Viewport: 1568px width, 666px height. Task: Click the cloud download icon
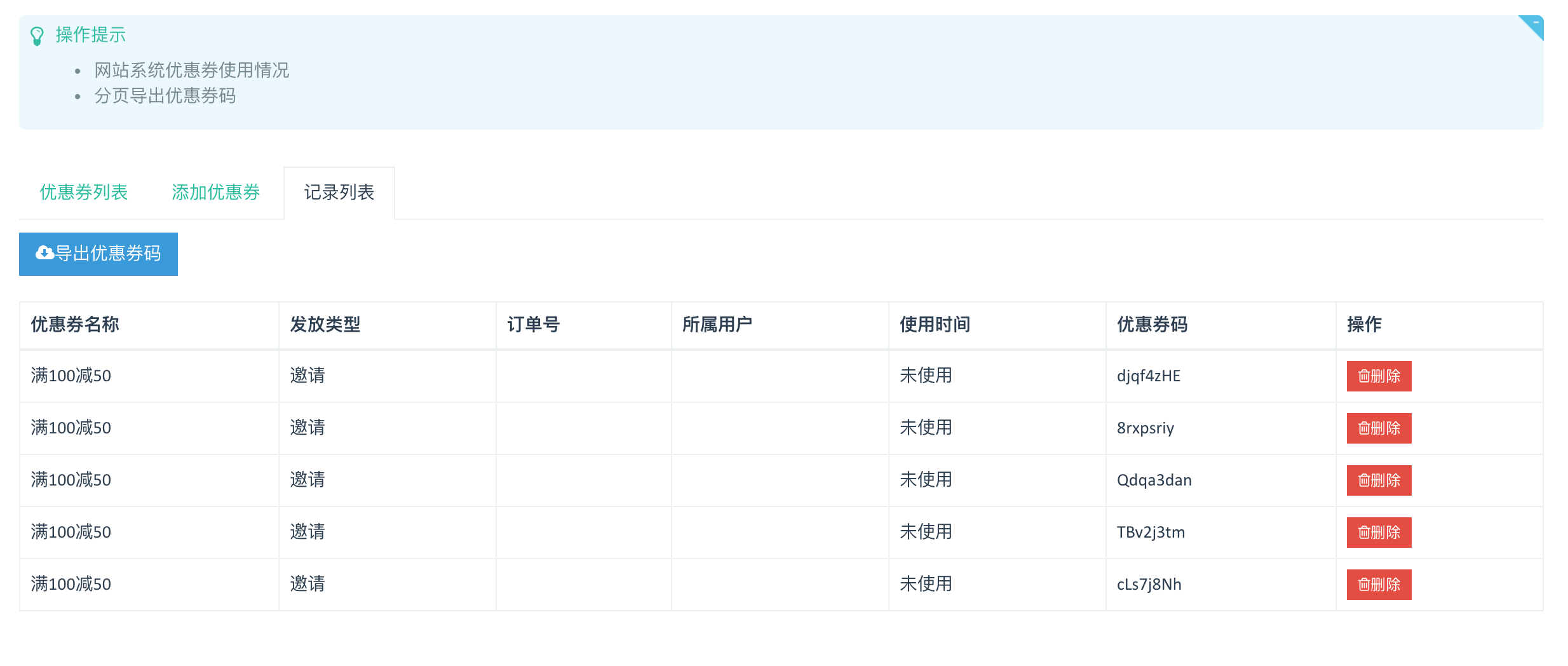coord(44,253)
